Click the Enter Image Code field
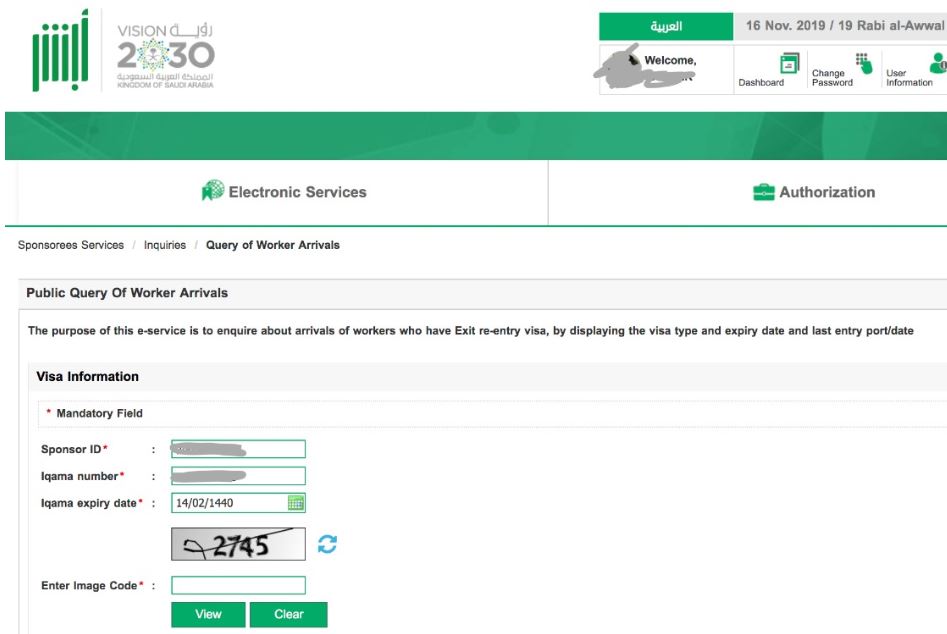Viewport: 947px width, 634px height. click(x=238, y=585)
